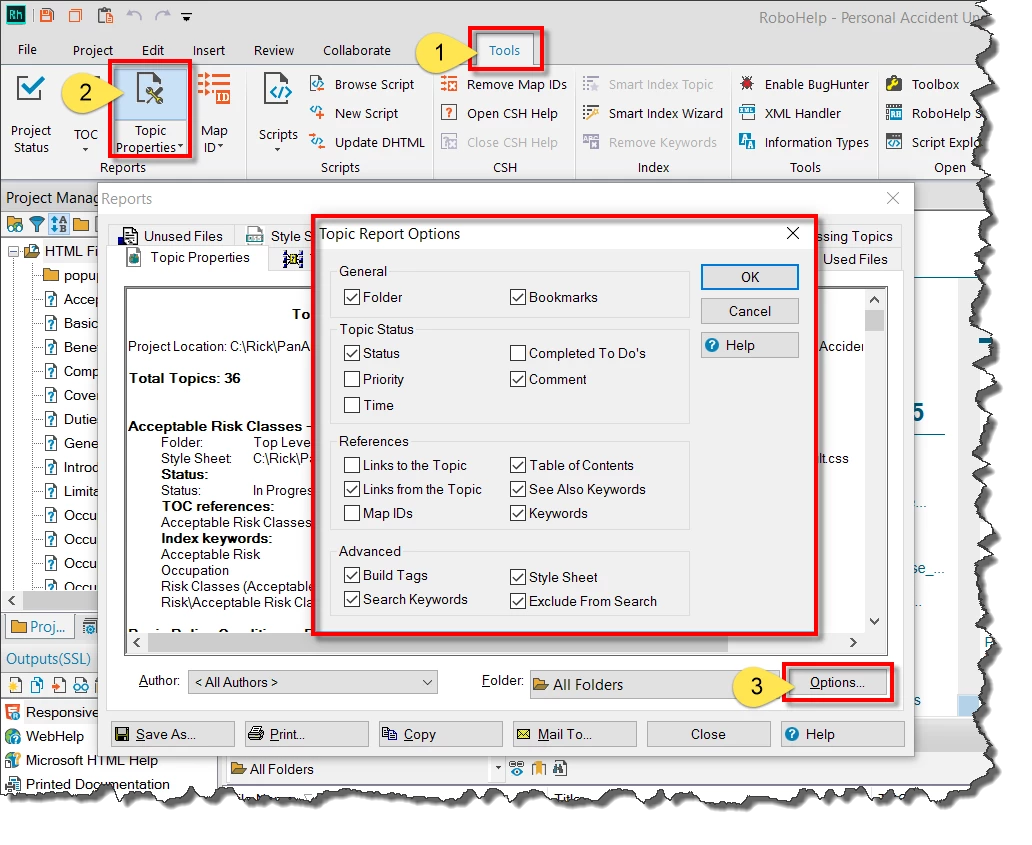
Task: Open the Proj... pane tab
Action: (38, 627)
